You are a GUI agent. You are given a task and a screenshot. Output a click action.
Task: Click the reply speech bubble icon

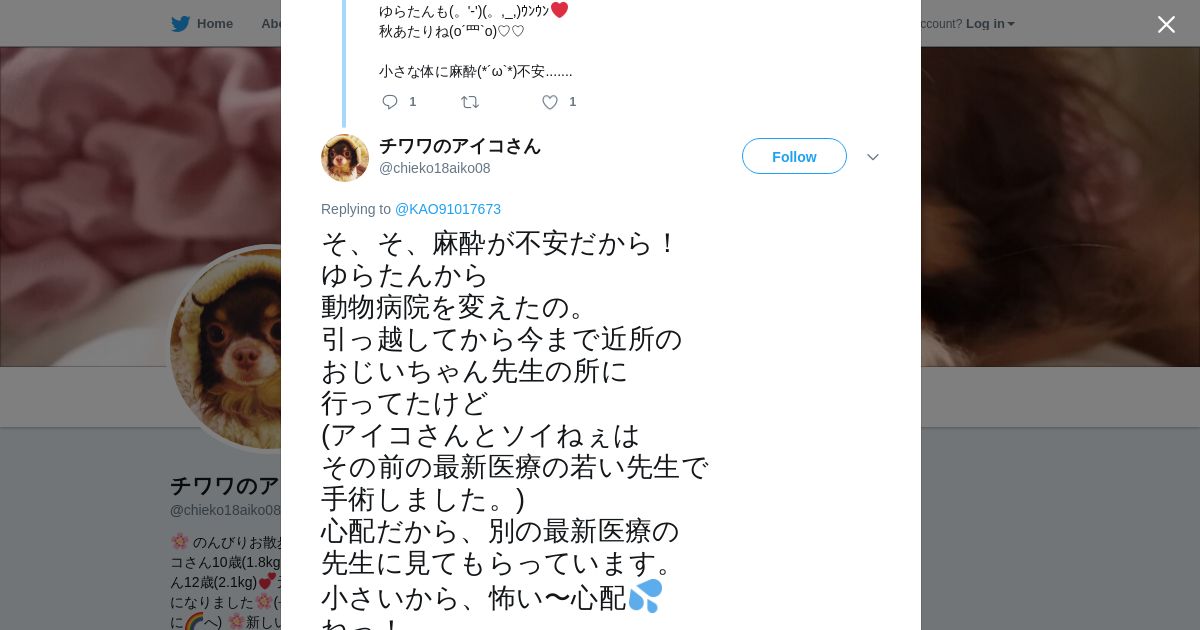pos(390,102)
